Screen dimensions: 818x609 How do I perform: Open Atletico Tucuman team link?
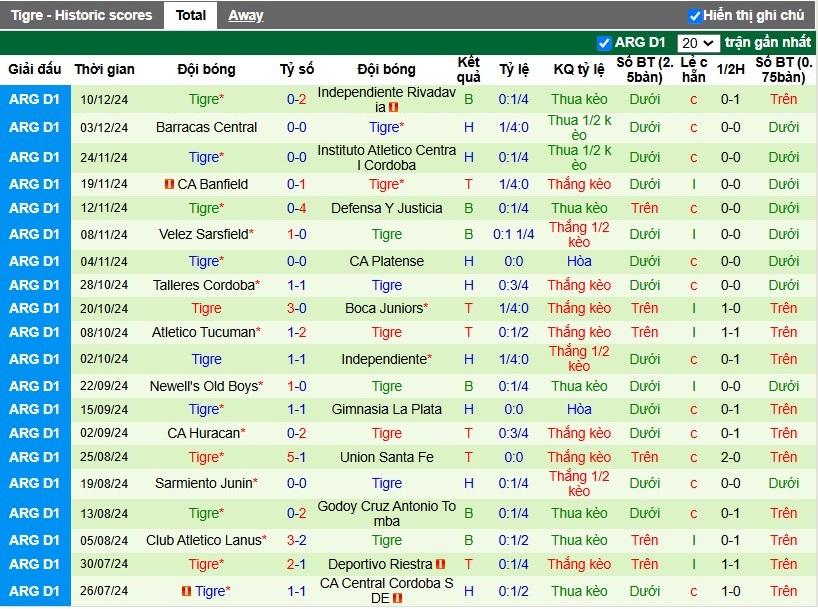click(203, 332)
